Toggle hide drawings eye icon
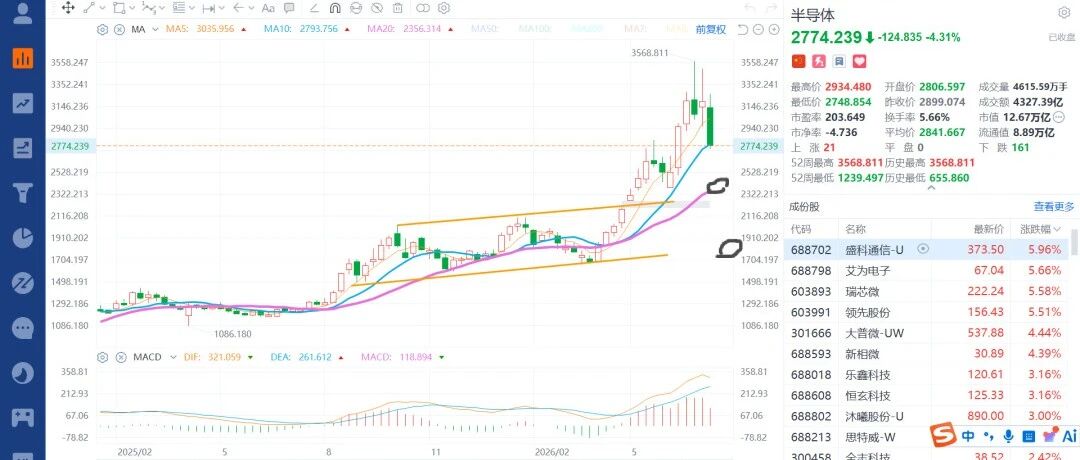The height and width of the screenshot is (460, 1080). tap(377, 8)
